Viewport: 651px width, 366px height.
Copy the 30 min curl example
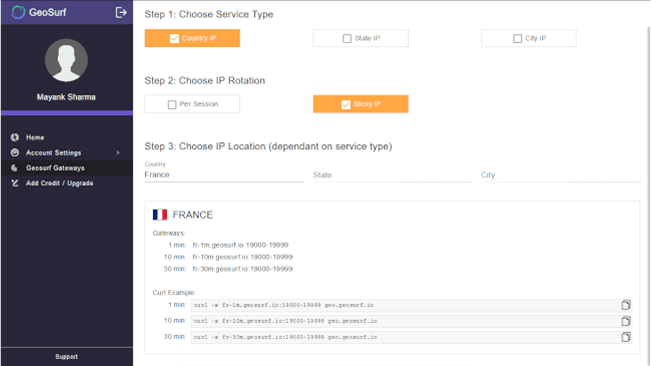click(x=626, y=337)
